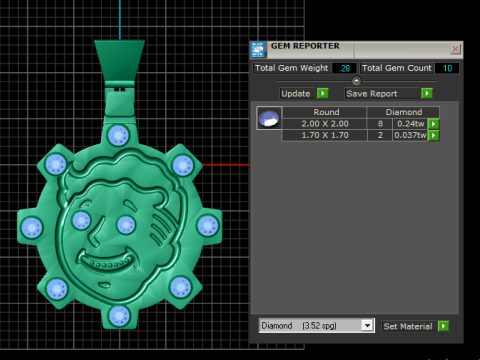Click the 0.037tw weight cell

(410, 135)
